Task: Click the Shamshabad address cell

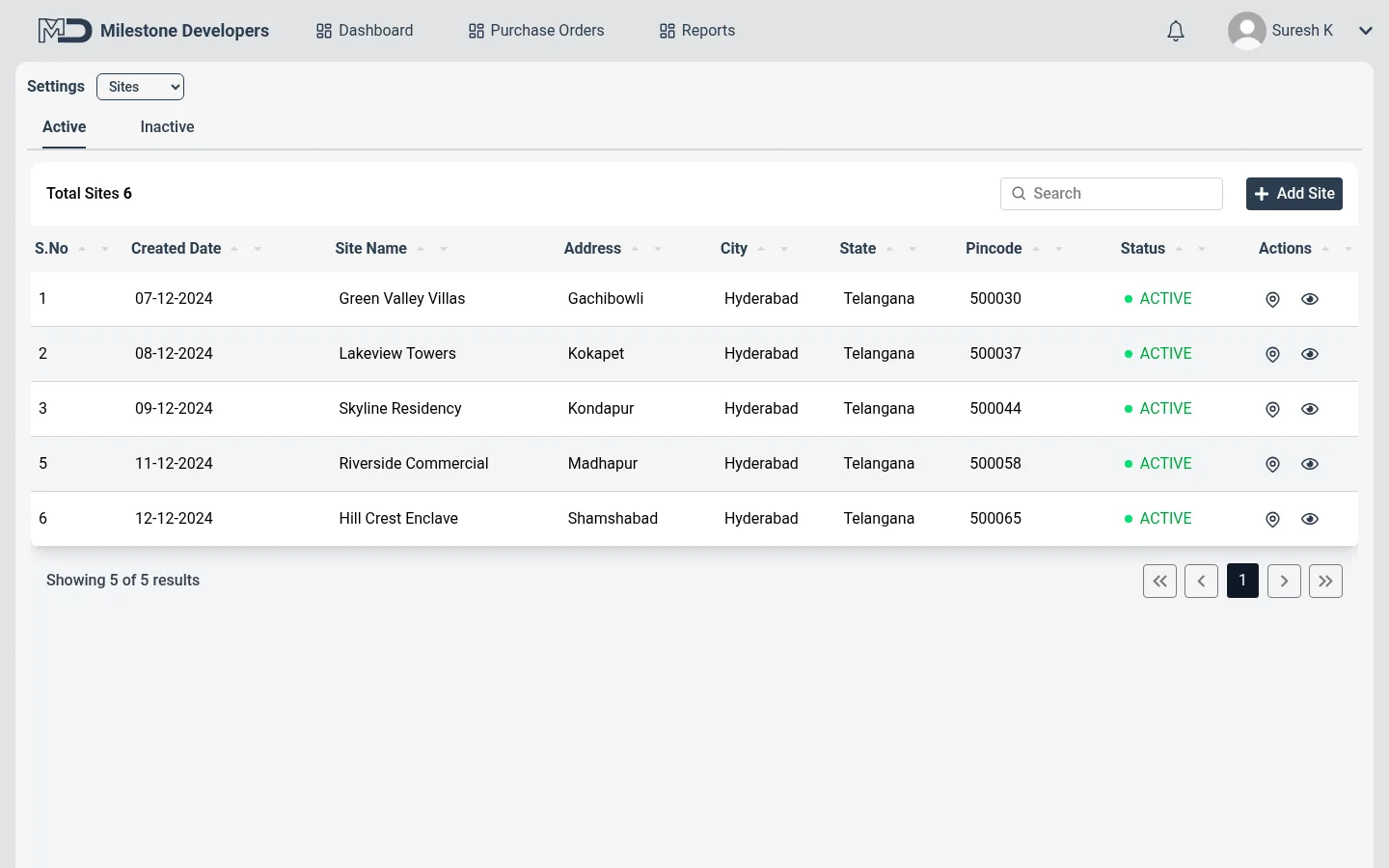Action: point(613,519)
